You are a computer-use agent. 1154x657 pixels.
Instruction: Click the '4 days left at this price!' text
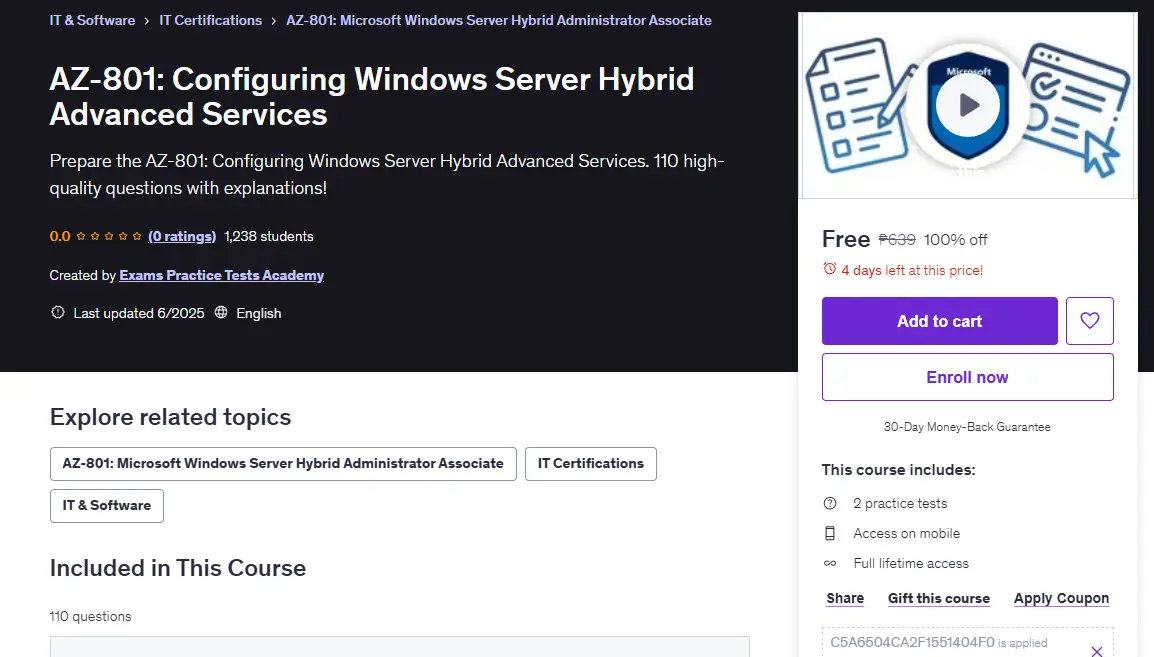[x=912, y=270]
